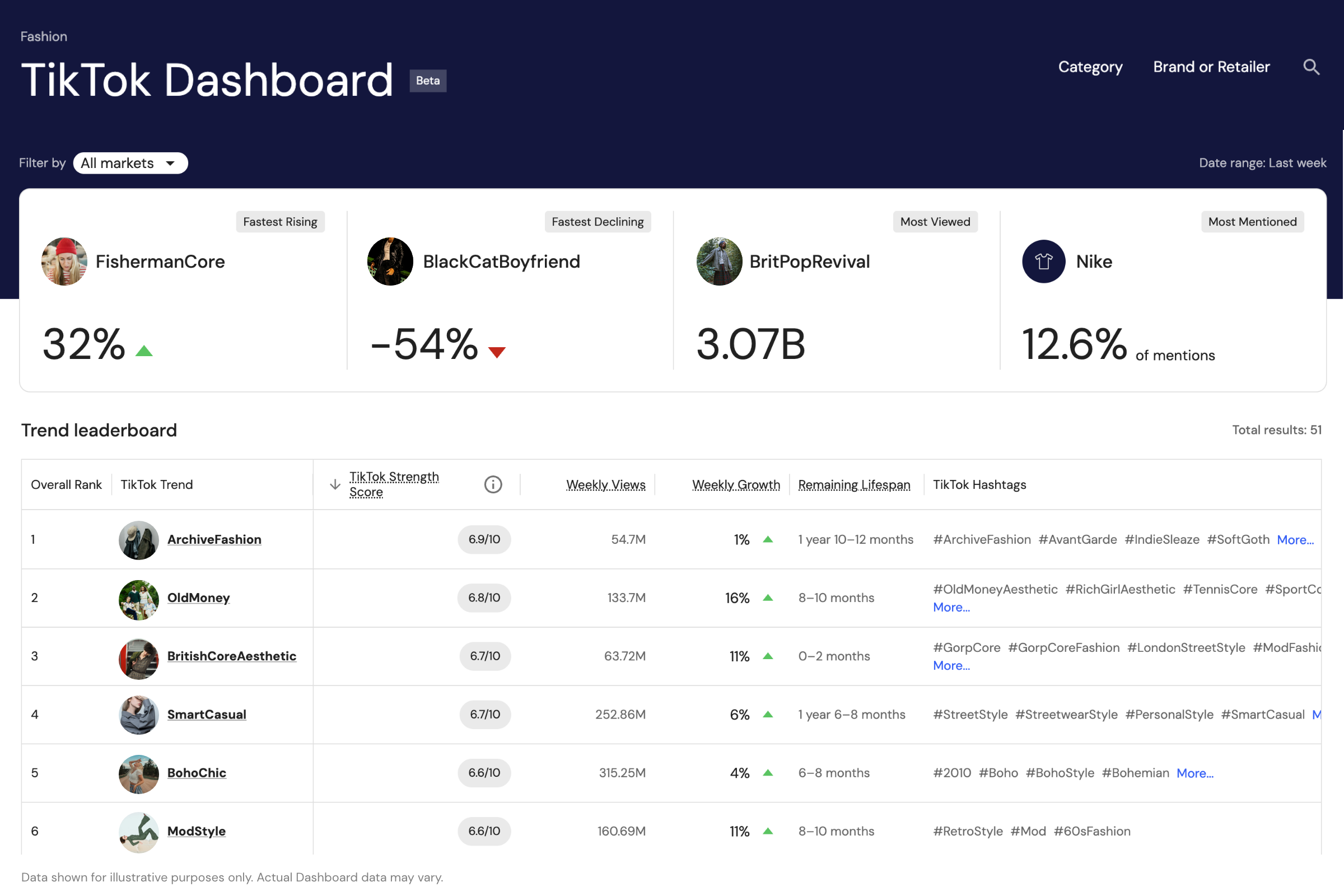Expand More hashtags for ArchiveFashion

[1295, 540]
